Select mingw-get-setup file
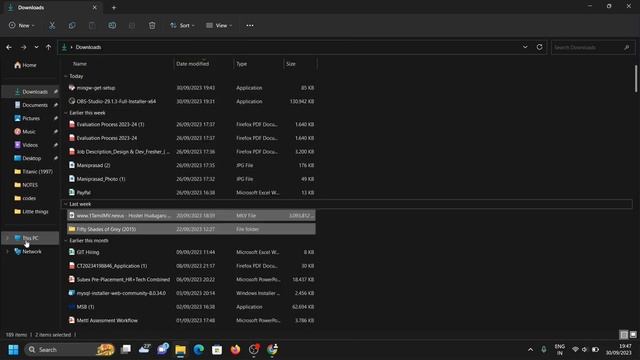This screenshot has height=360, width=640. click(191, 88)
